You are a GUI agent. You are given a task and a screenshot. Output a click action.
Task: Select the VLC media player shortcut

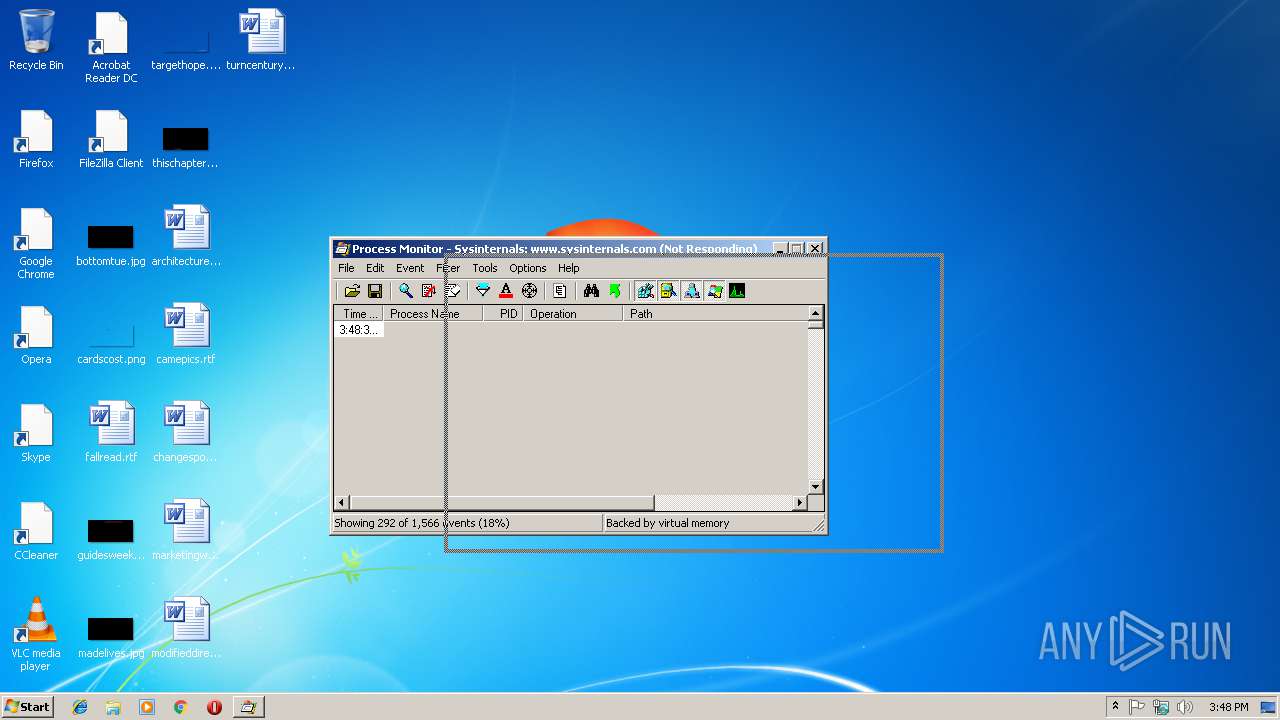point(36,634)
